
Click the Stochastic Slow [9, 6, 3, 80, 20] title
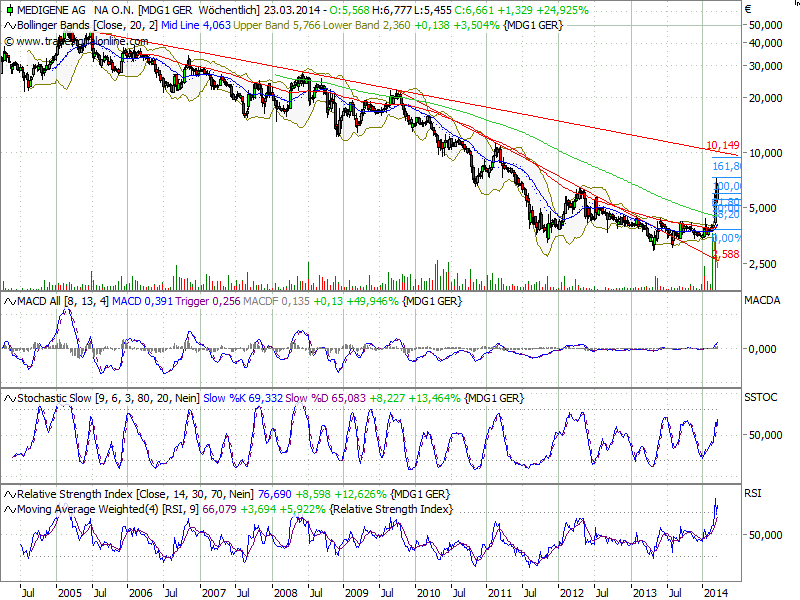click(x=108, y=398)
